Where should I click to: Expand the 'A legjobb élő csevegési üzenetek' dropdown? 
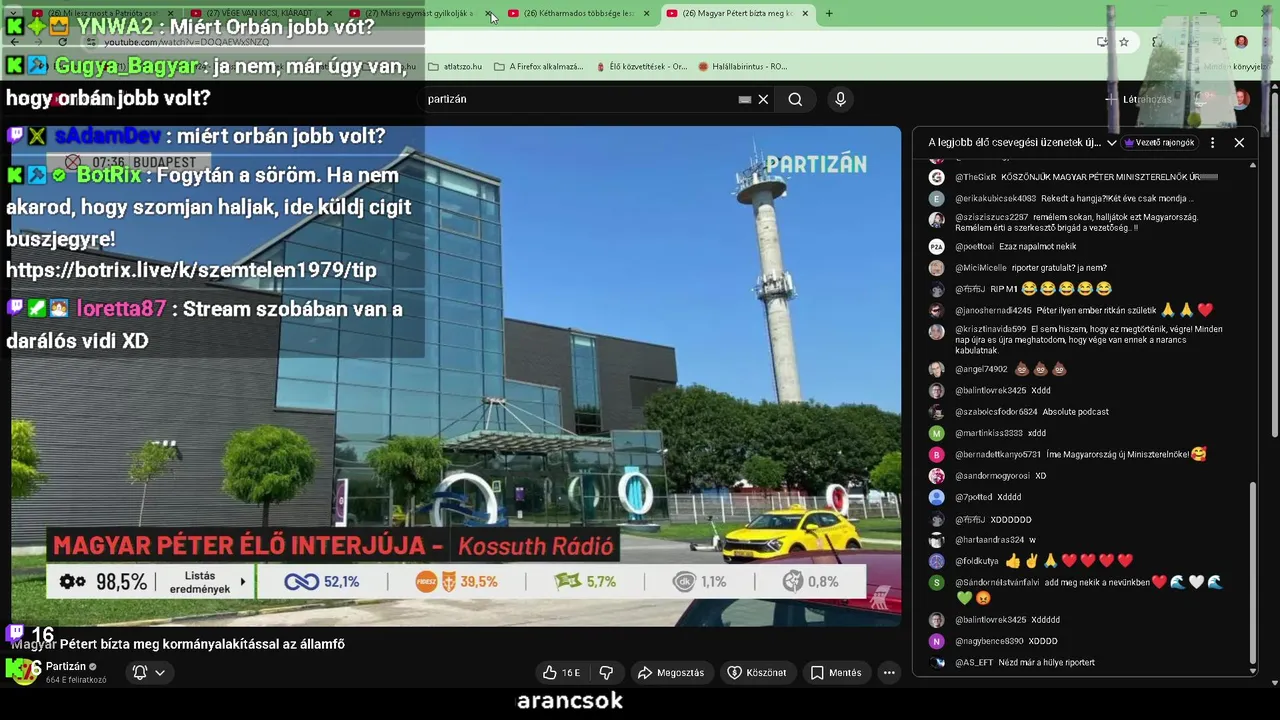pos(1022,142)
